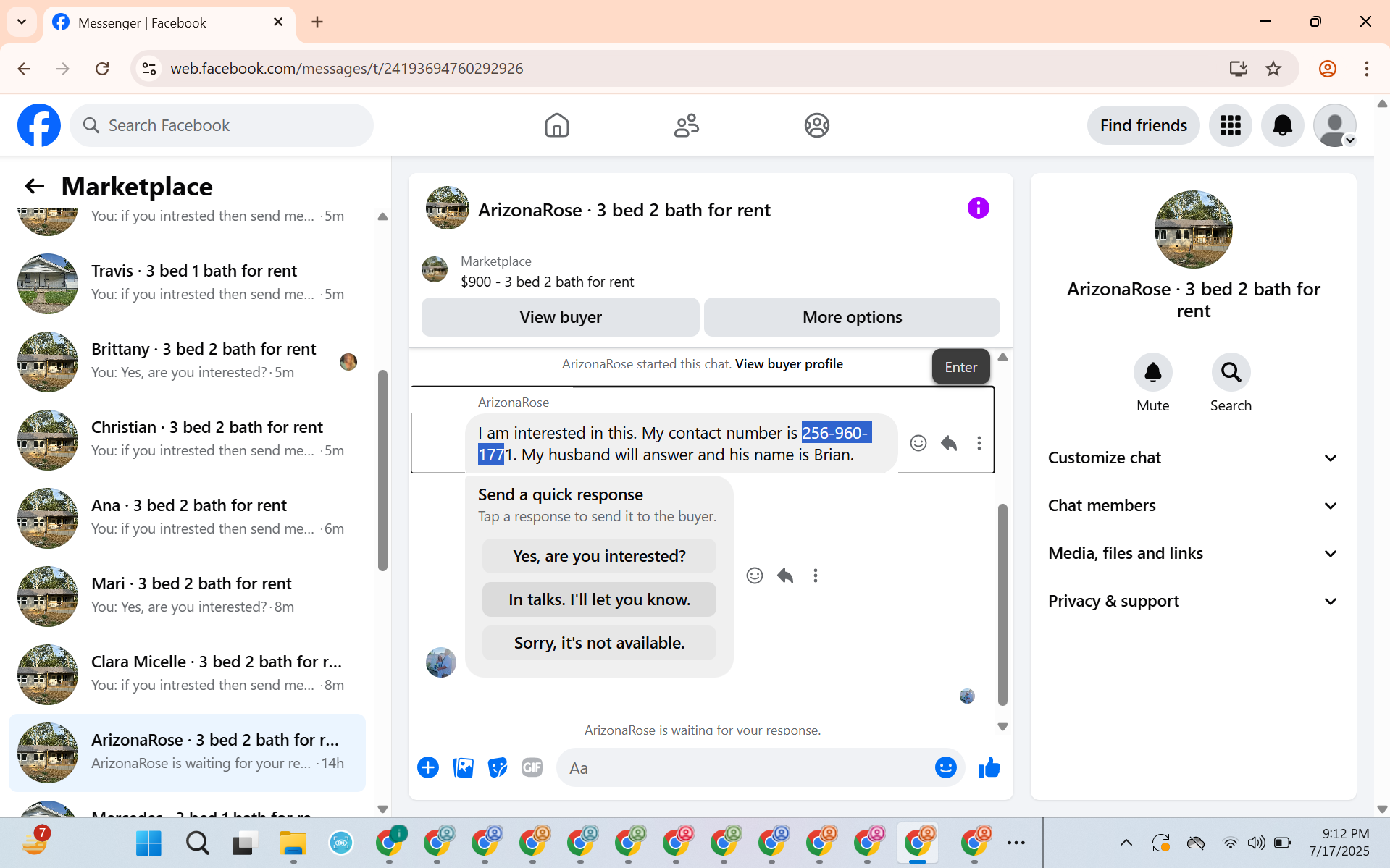The image size is (1390, 868).
Task: Open Windows taskbar search
Action: coord(197,843)
